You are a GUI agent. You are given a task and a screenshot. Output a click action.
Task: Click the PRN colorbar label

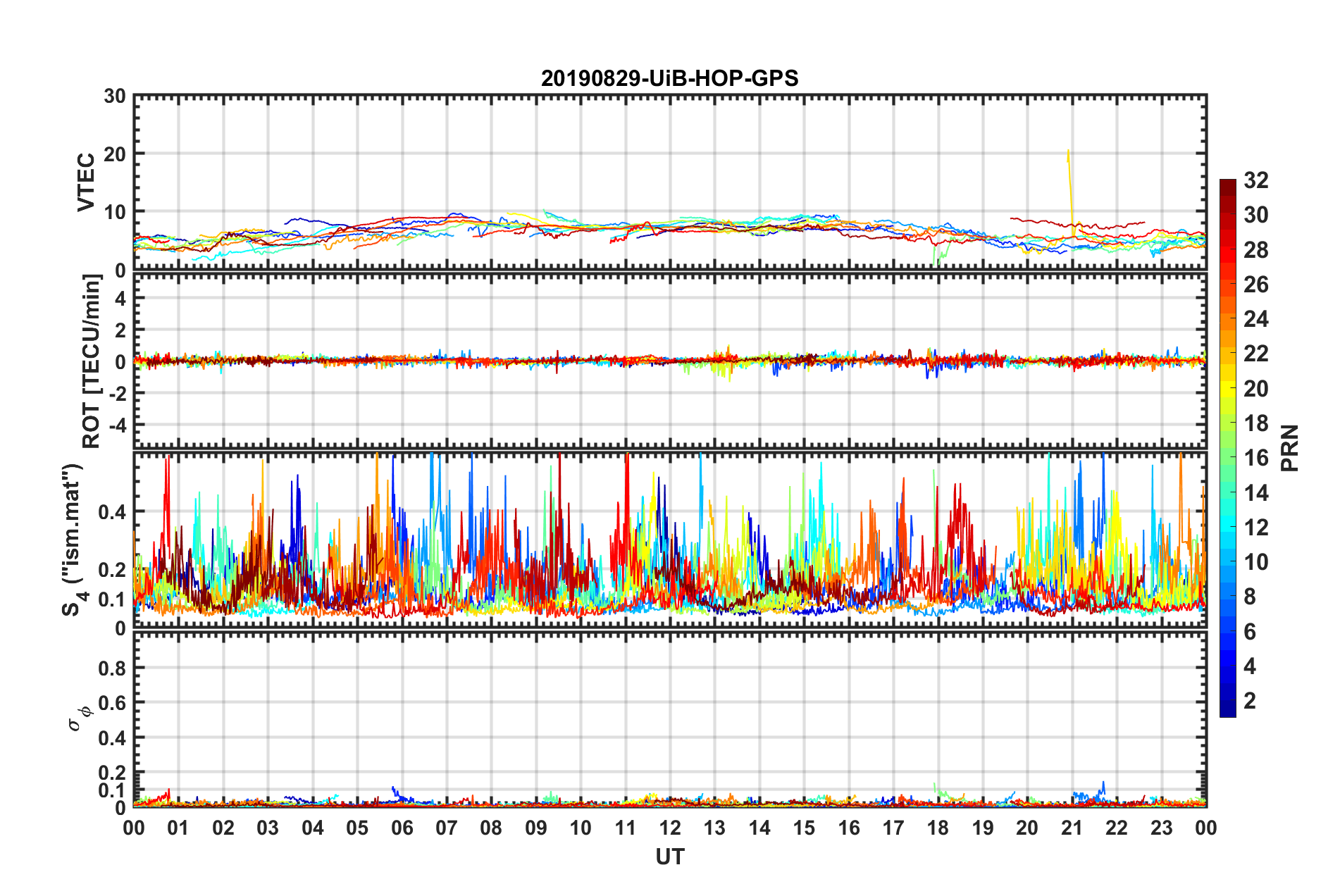point(1289,448)
